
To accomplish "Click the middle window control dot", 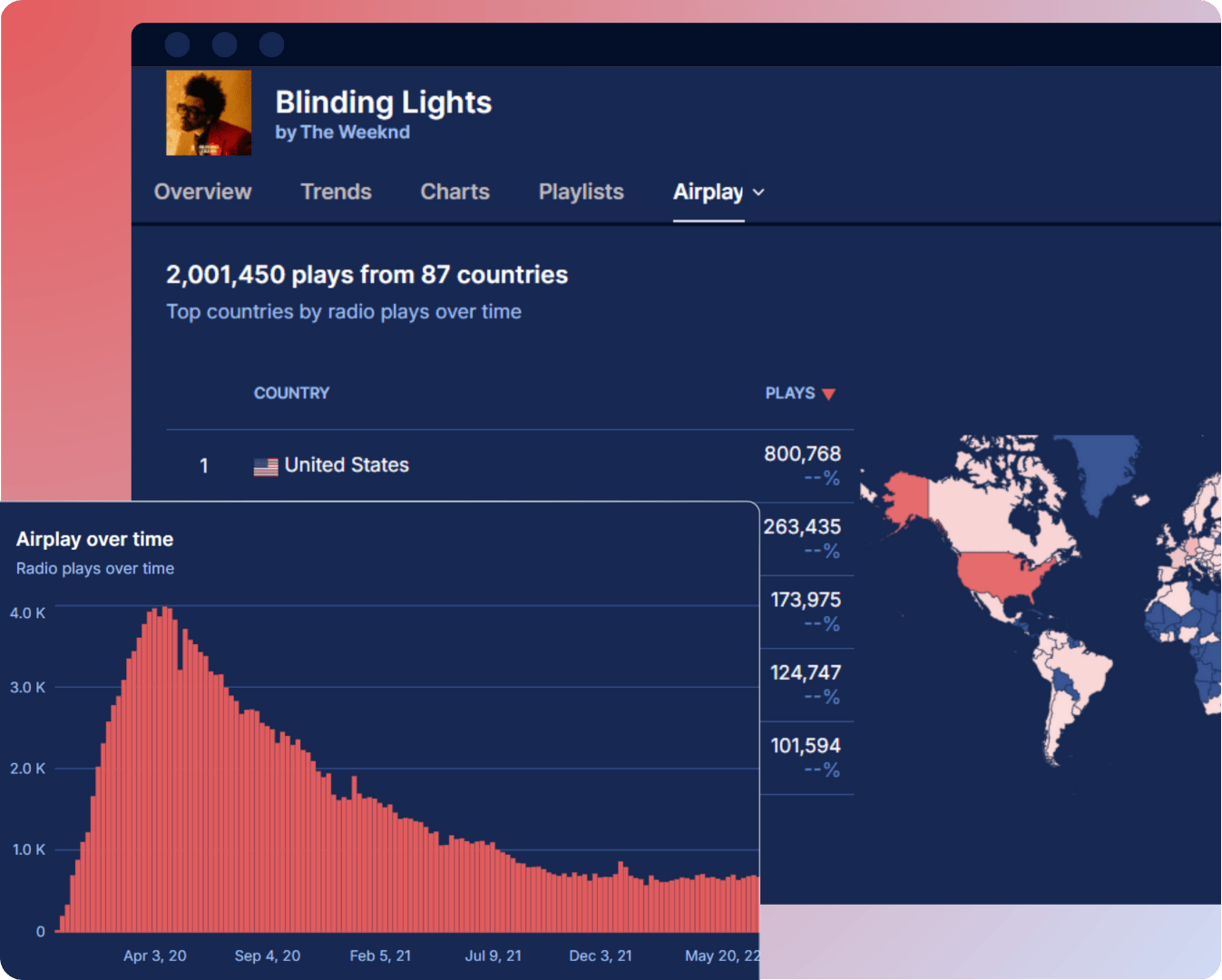I will click(x=224, y=44).
